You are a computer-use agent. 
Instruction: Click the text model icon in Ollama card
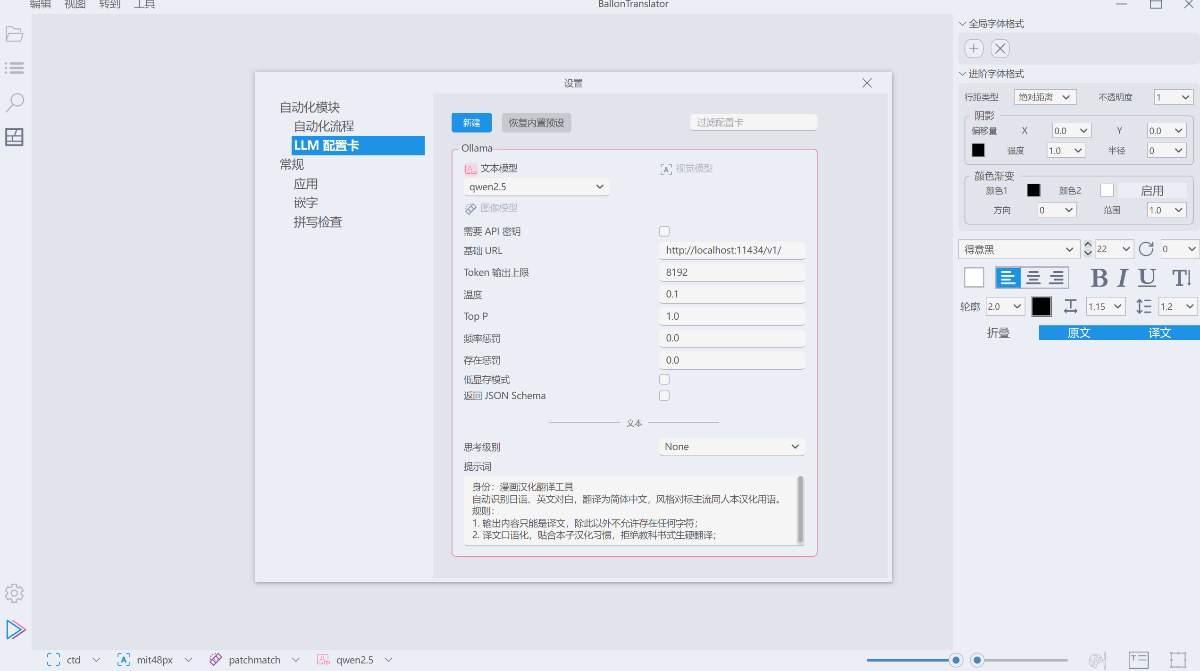click(470, 169)
